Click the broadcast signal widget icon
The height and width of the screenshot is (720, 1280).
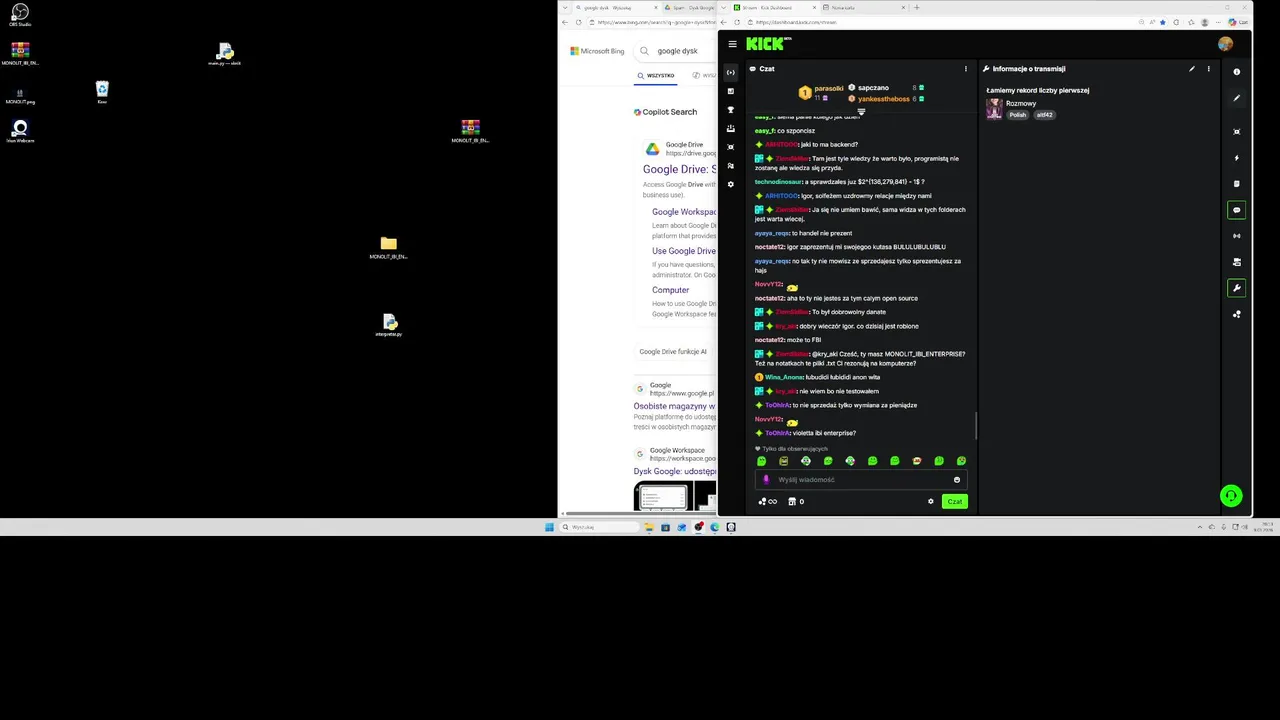pyautogui.click(x=1237, y=236)
